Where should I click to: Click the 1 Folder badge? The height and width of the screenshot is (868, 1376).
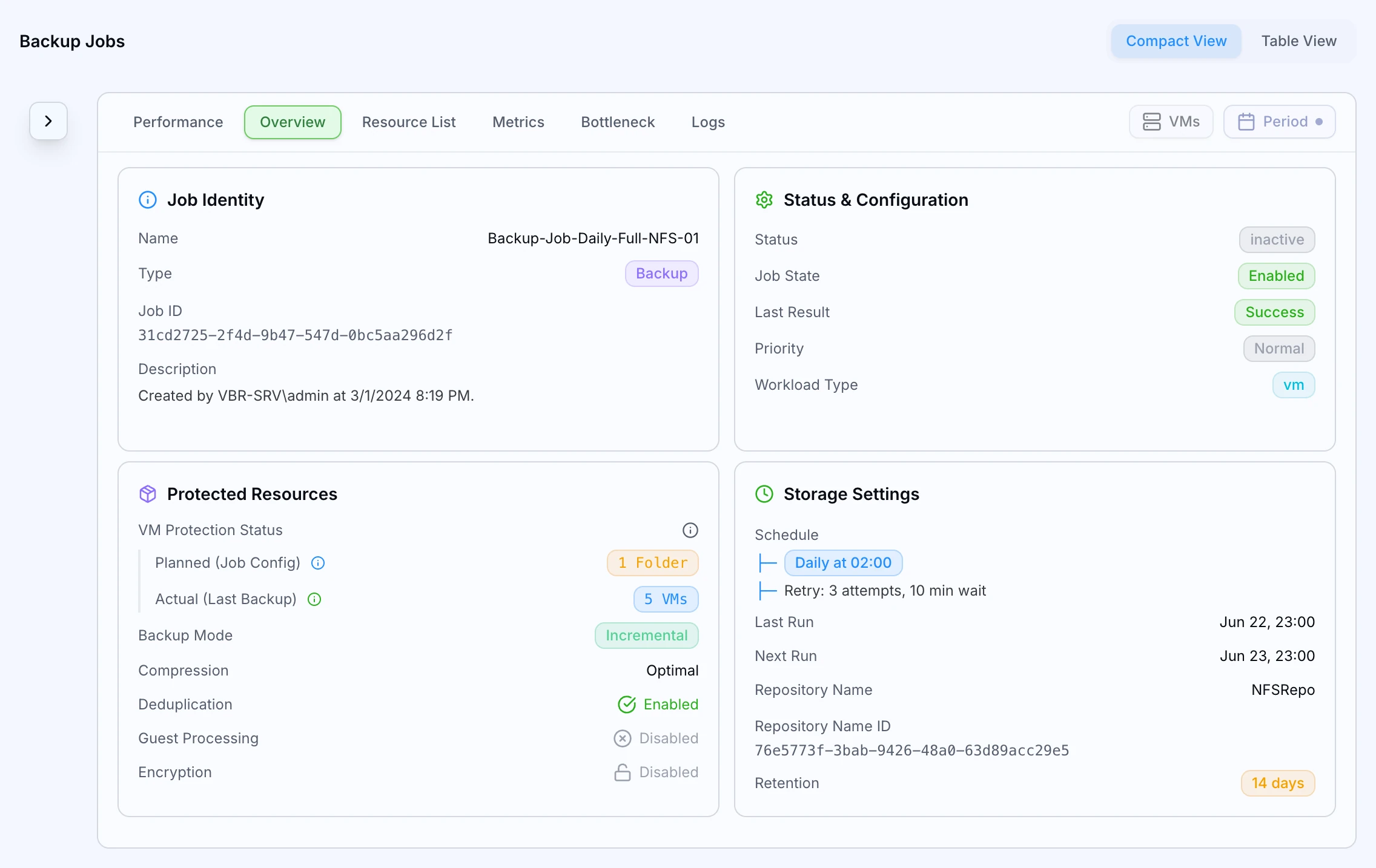point(652,563)
